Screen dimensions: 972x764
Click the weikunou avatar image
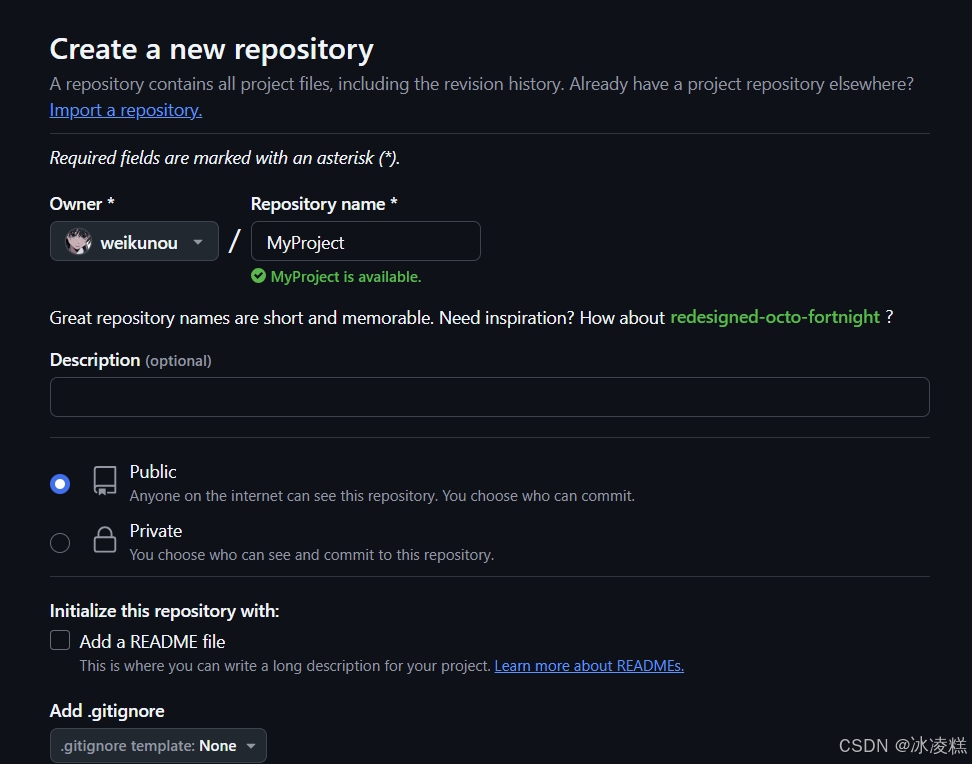point(79,242)
